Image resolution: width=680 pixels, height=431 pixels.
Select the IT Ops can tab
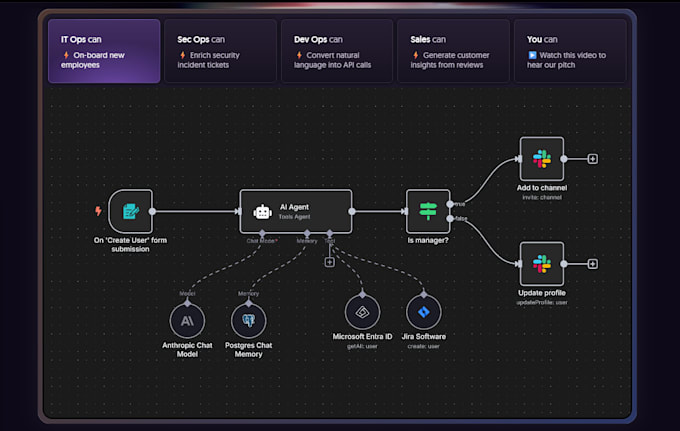click(104, 51)
